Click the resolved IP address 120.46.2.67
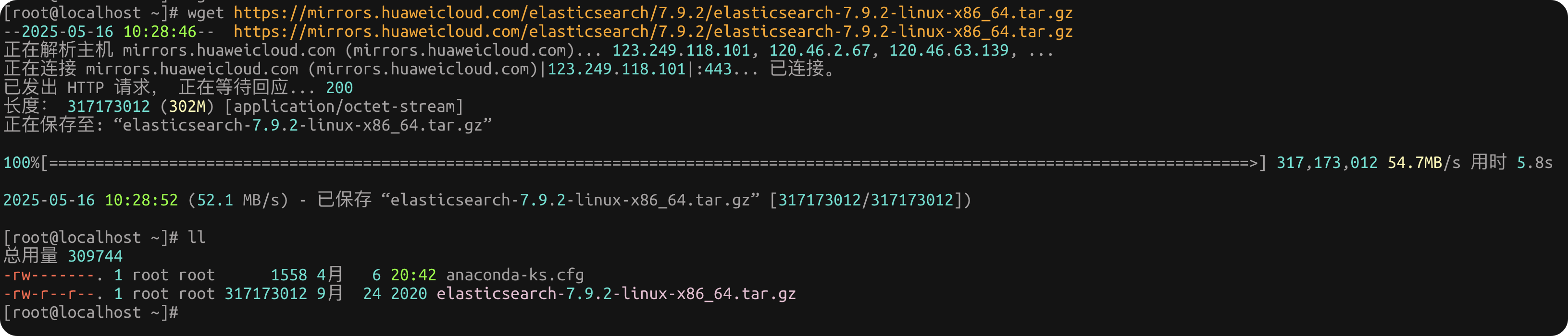 [819, 50]
